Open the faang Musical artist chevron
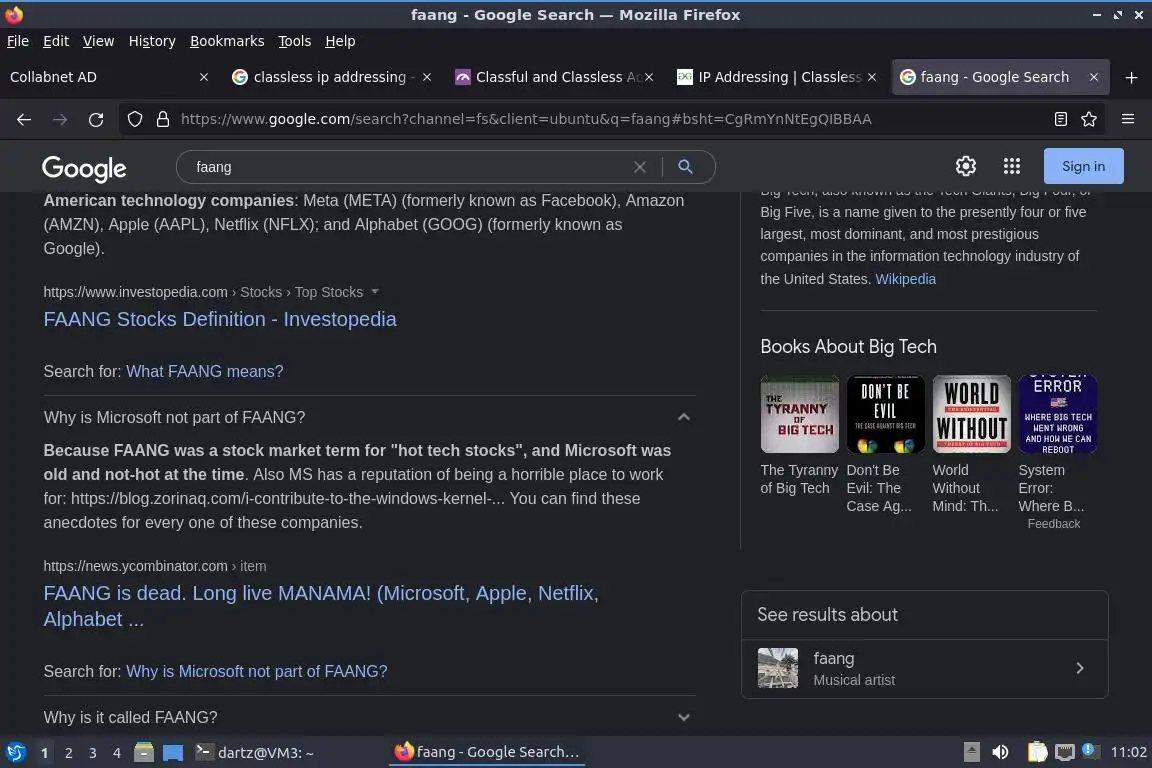 click(x=1079, y=668)
